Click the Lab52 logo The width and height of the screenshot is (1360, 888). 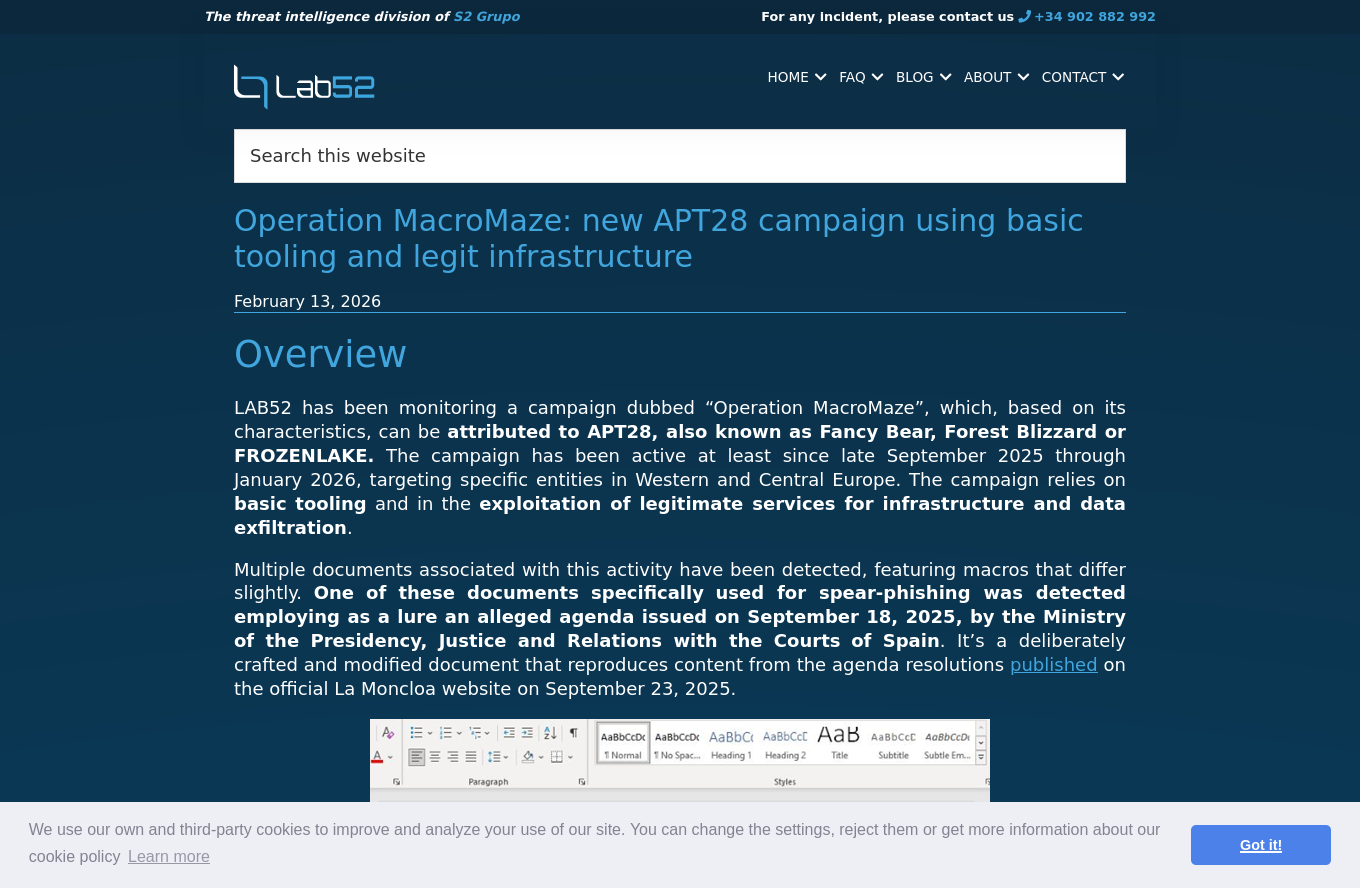(304, 87)
